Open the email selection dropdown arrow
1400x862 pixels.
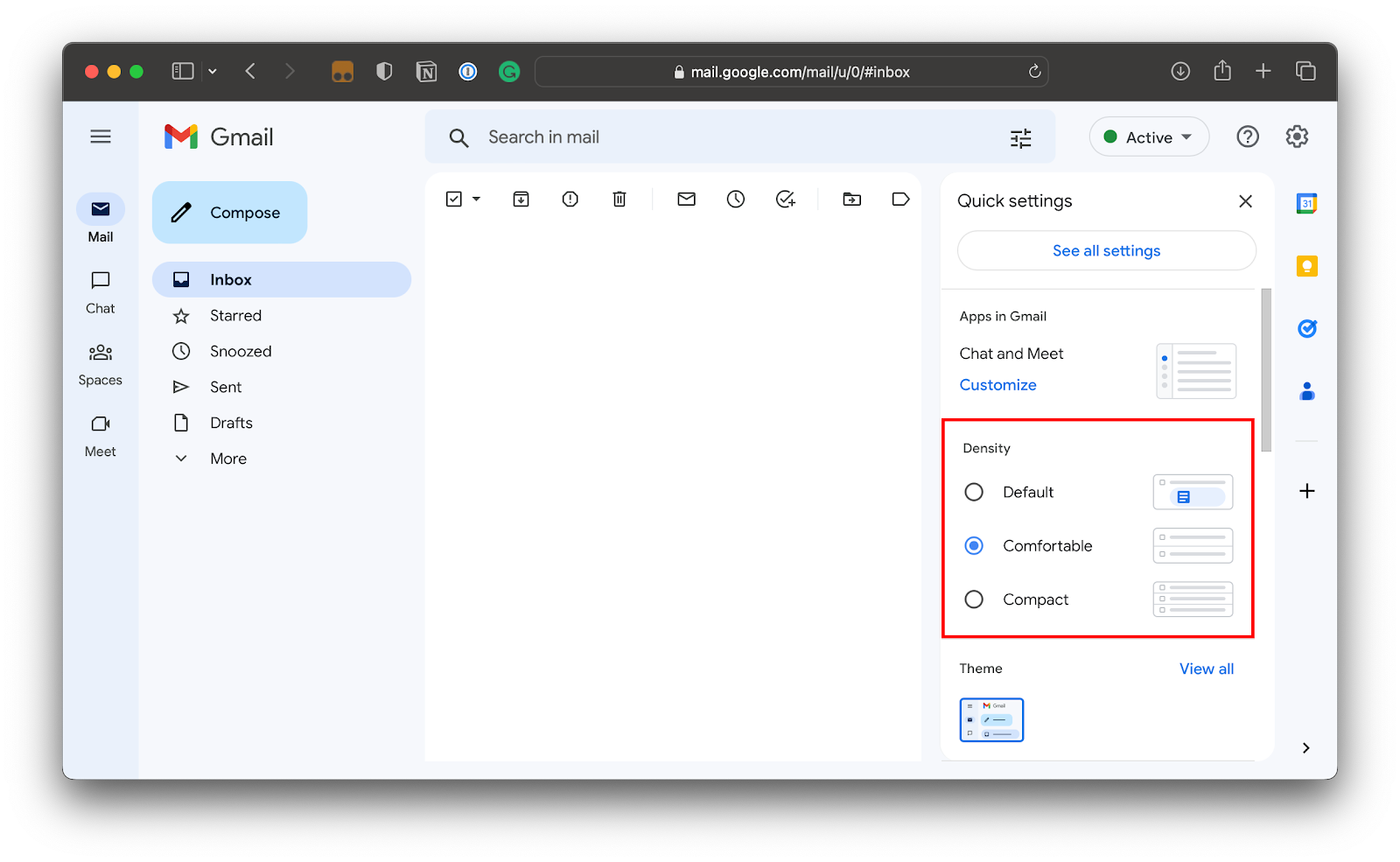(475, 199)
